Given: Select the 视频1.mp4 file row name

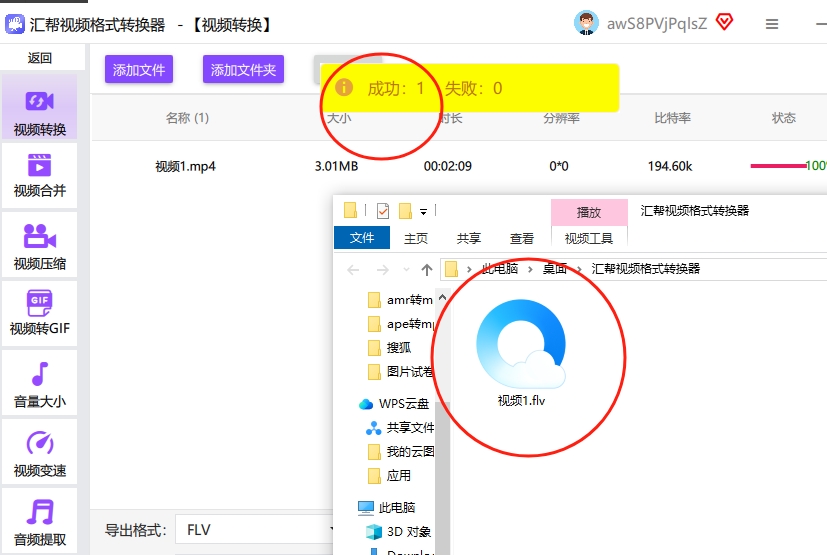Looking at the screenshot, I should 185,167.
